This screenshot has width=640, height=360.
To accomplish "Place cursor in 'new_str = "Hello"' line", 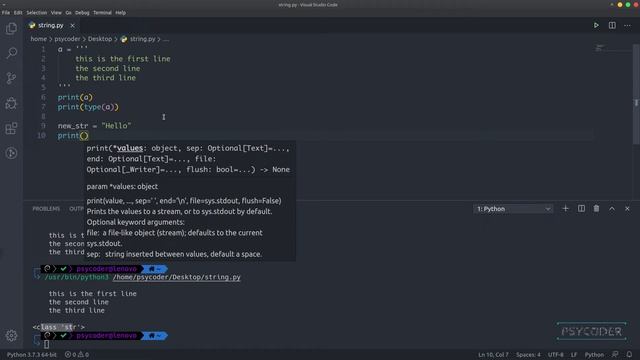I will click(95, 126).
